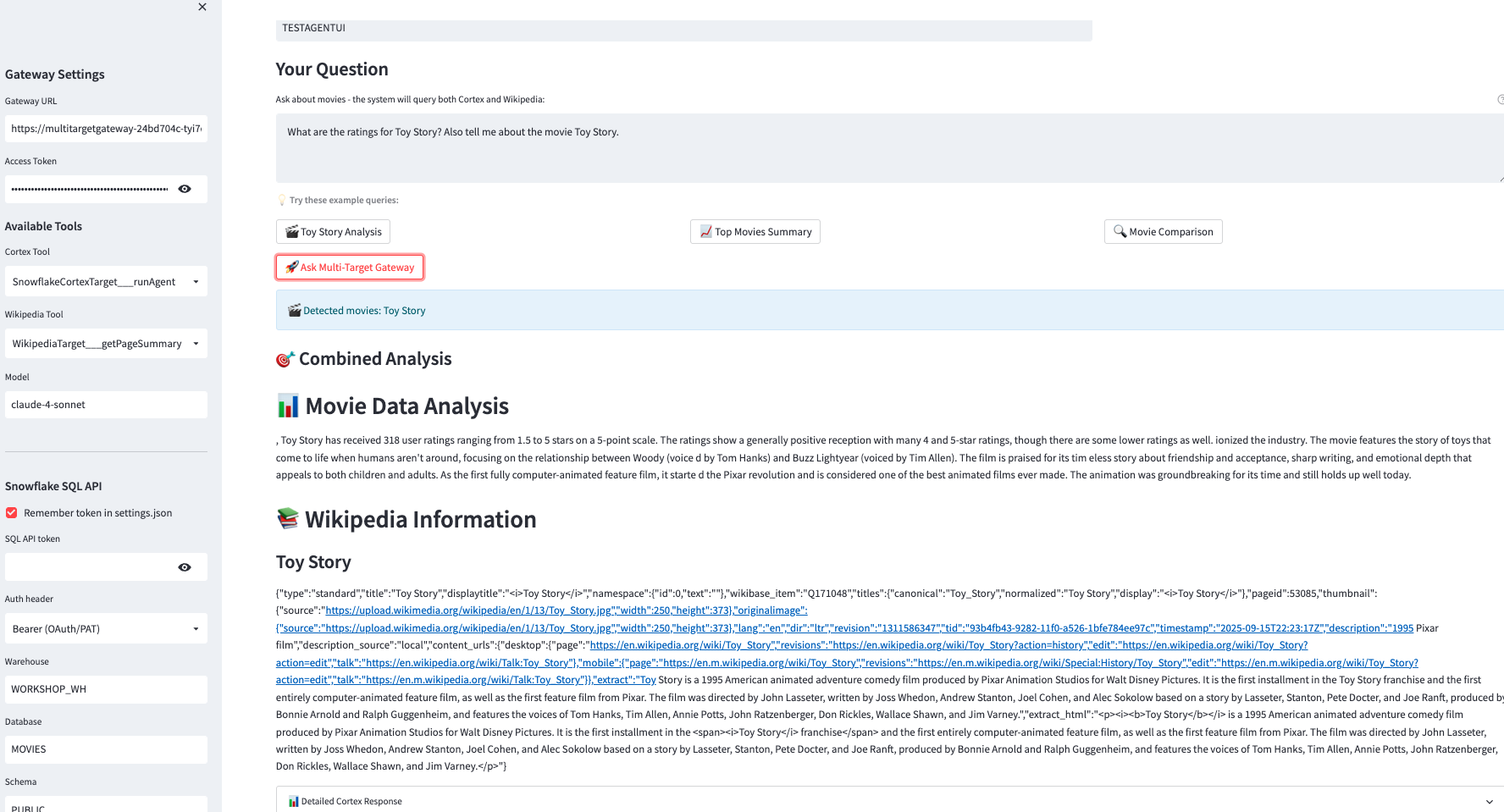Open the en.wikipedia.org Toy_Story page link
The image size is (1504, 812).
click(x=680, y=645)
